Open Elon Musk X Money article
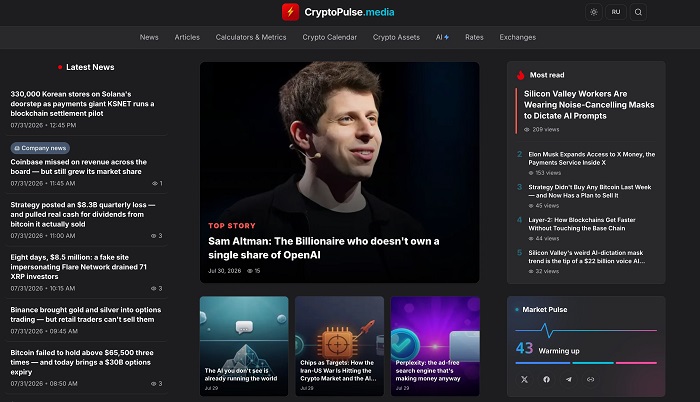The height and width of the screenshot is (402, 700). point(592,159)
